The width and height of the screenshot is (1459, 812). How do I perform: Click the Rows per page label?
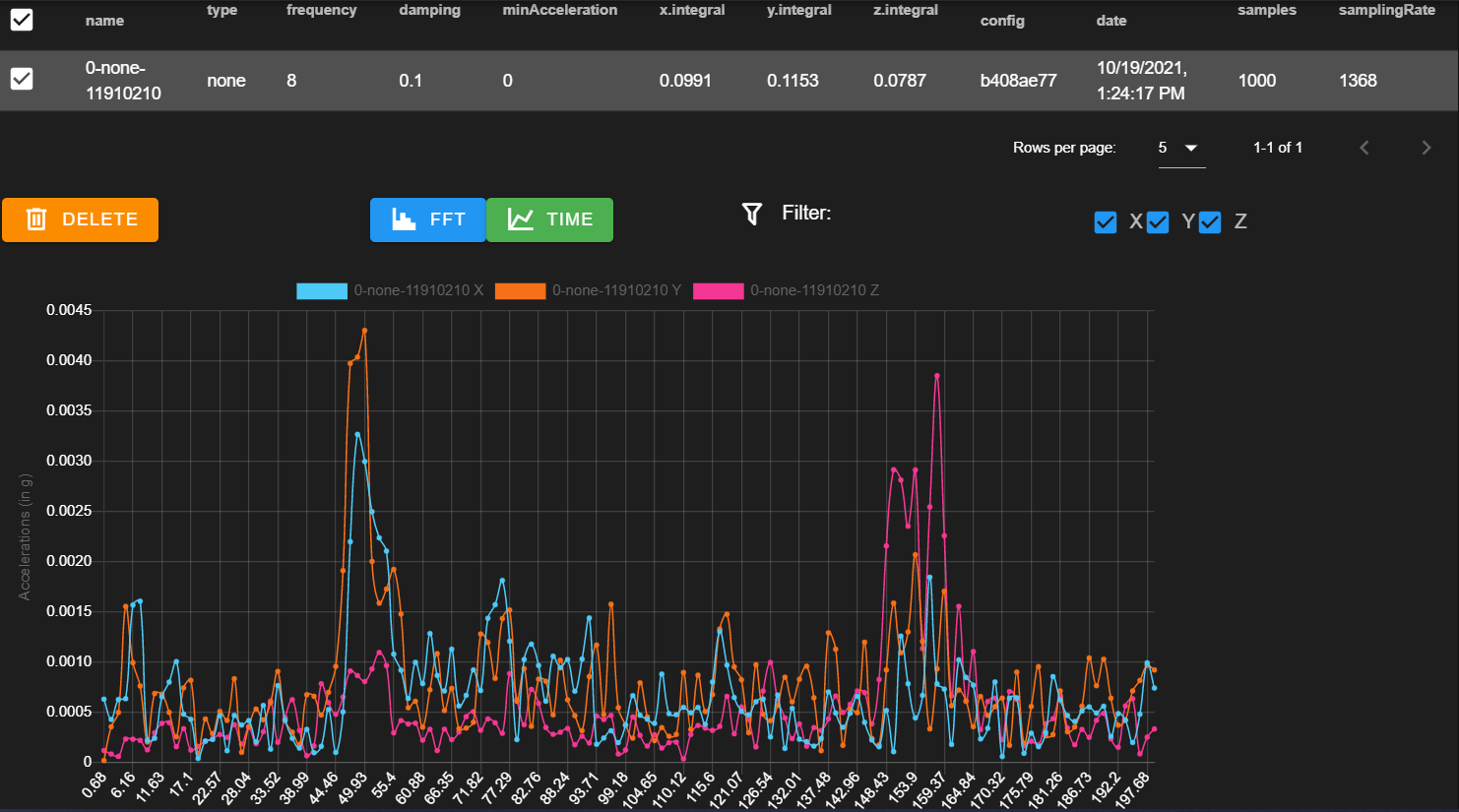coord(1064,148)
